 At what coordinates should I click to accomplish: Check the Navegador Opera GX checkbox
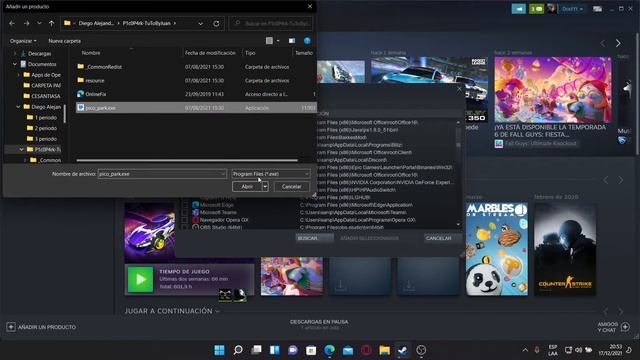(x=185, y=220)
